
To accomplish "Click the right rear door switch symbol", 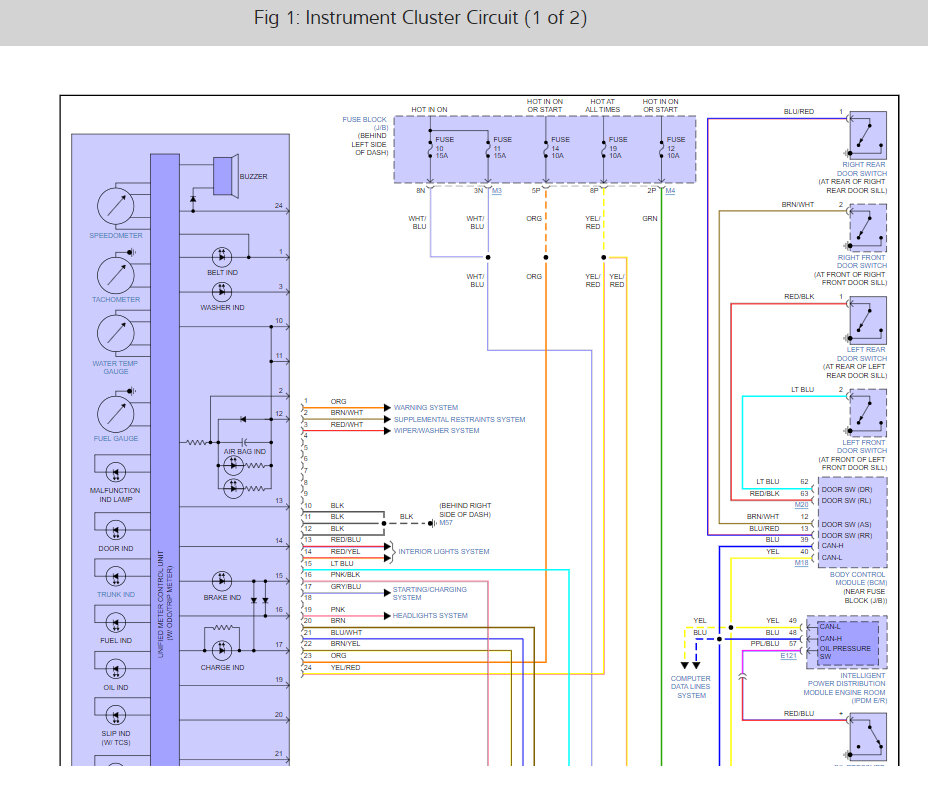I will [866, 135].
